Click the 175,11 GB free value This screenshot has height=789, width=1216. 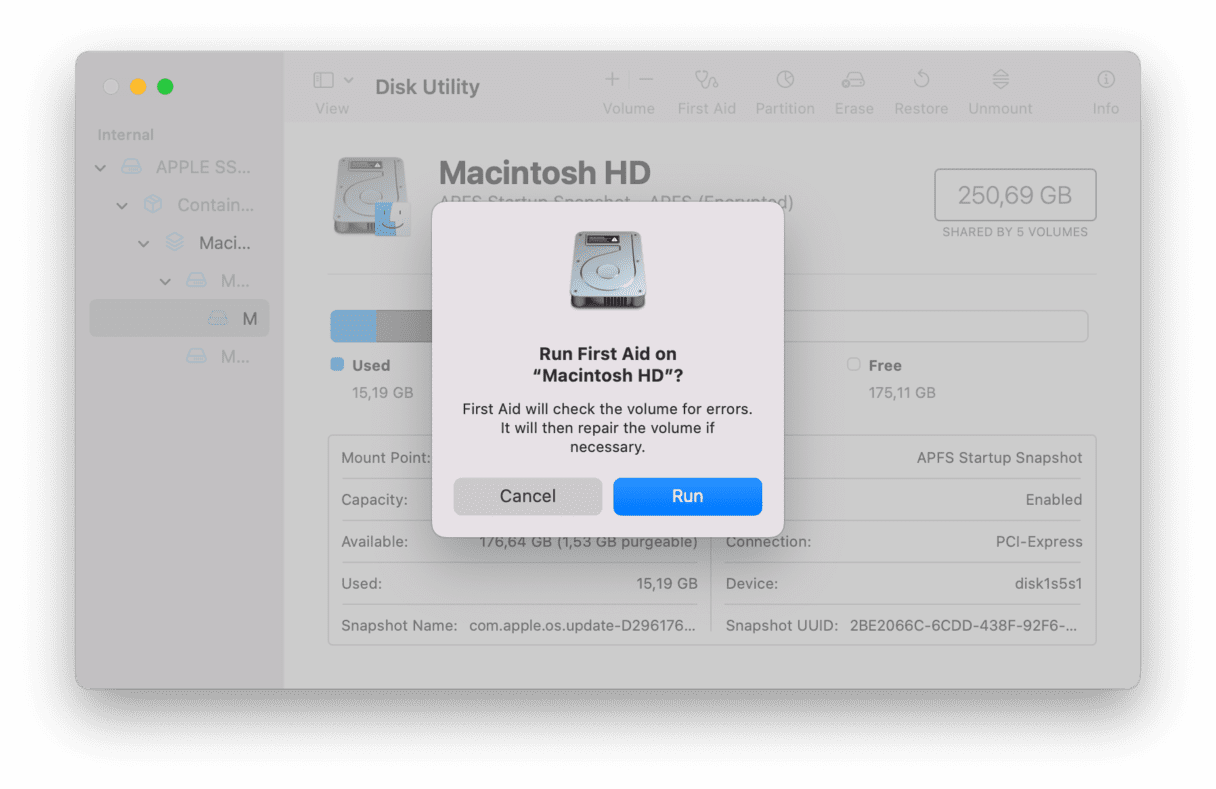[x=902, y=393]
